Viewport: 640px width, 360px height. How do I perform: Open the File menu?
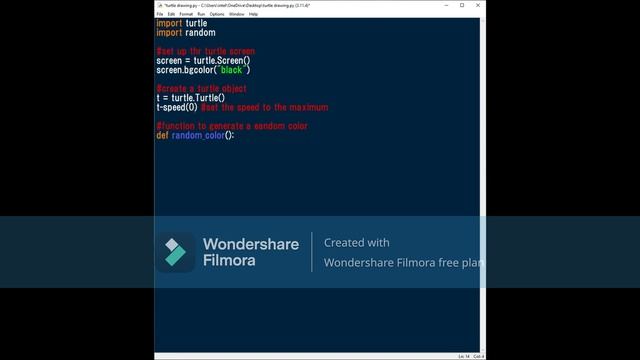(x=160, y=14)
